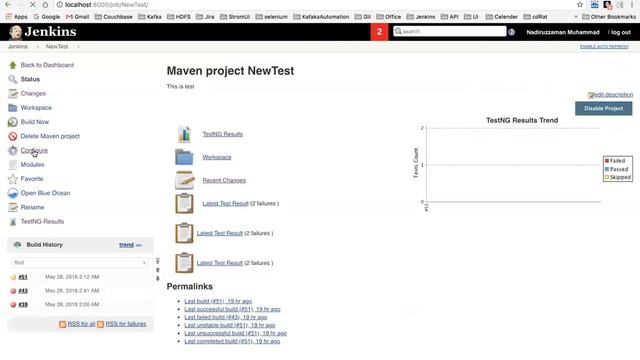
Task: Click the search help question mark icon
Action: pos(511,32)
